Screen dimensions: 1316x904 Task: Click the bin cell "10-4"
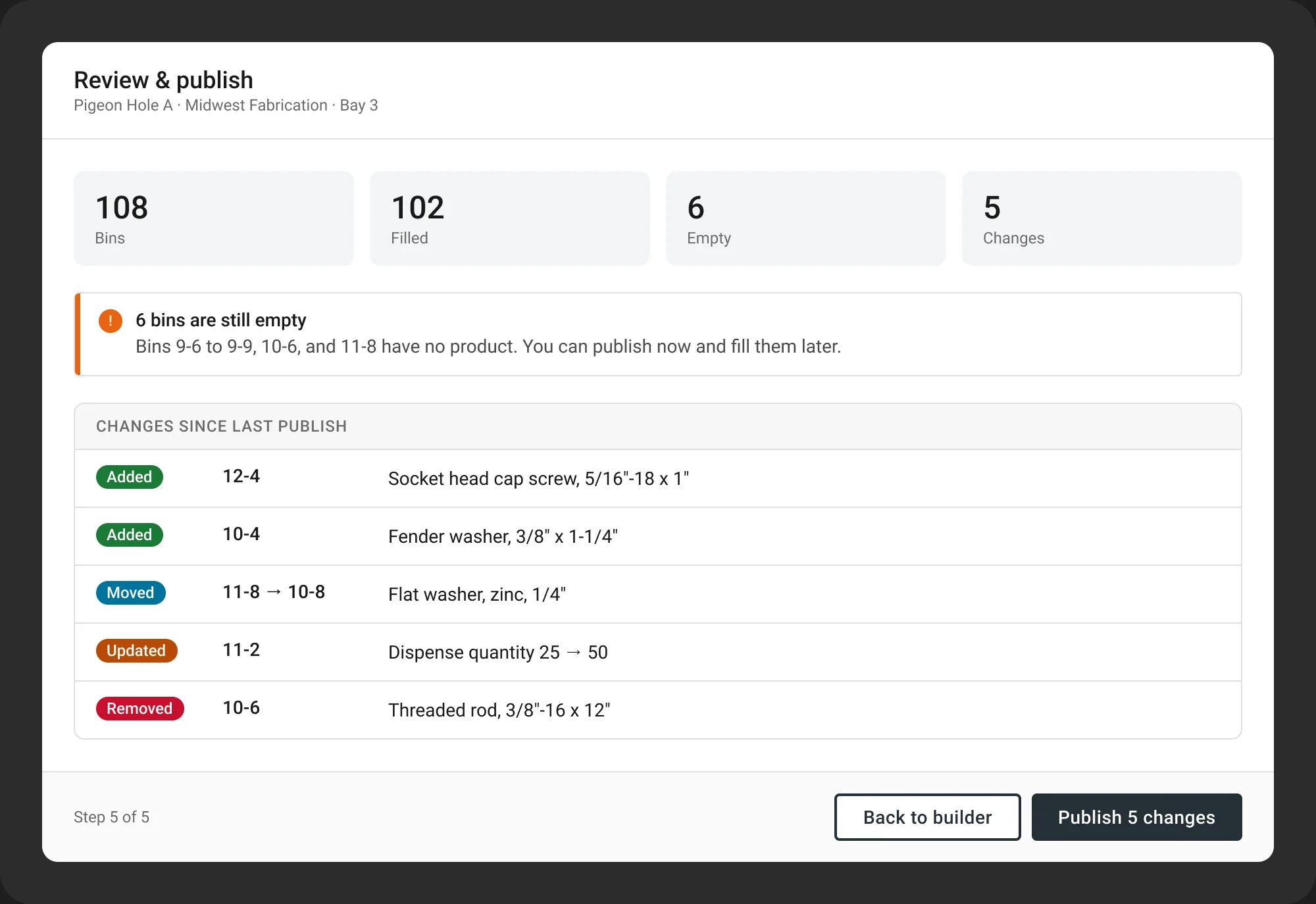point(241,534)
